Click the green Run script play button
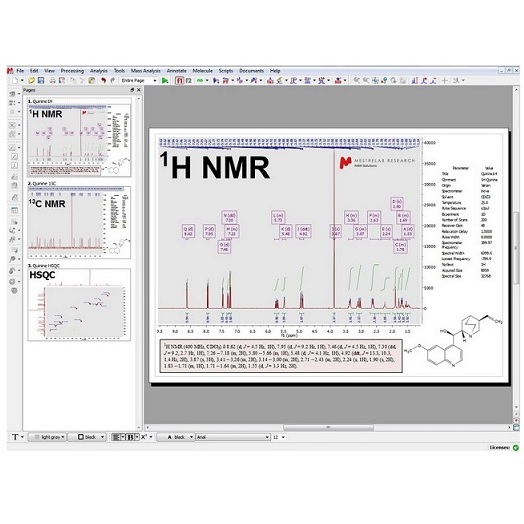The height and width of the screenshot is (524, 524). click(x=165, y=81)
